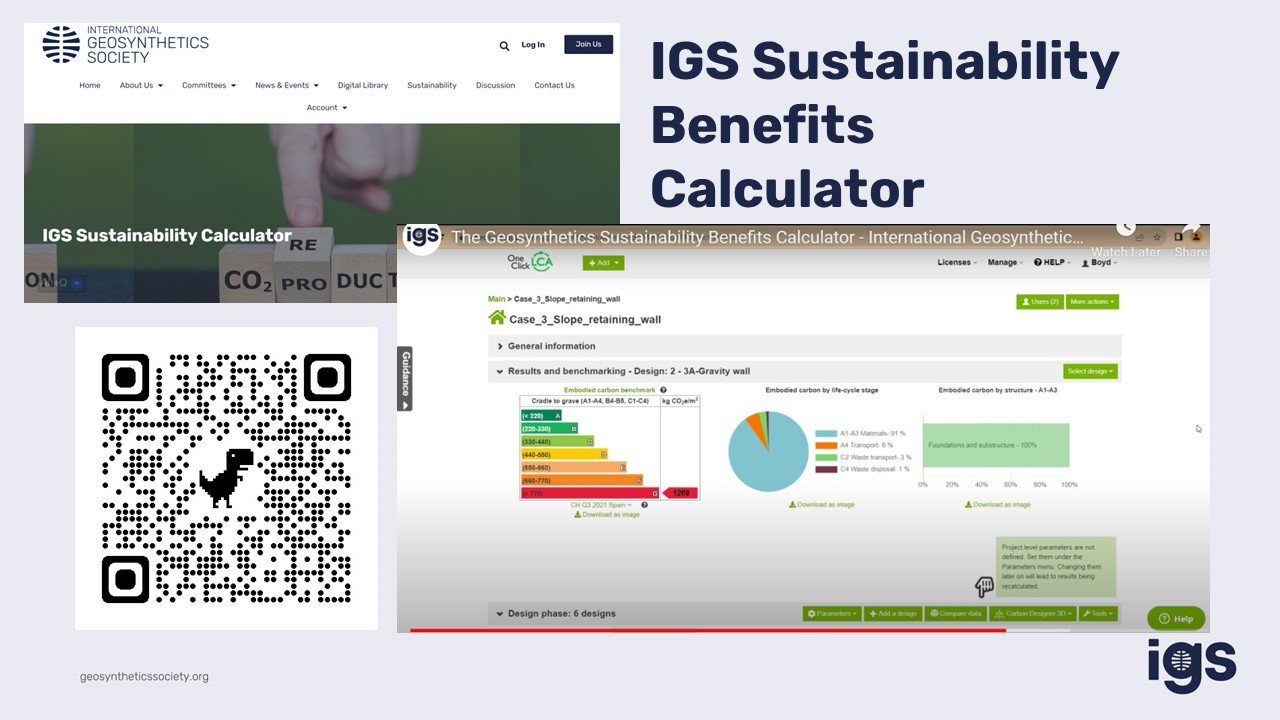Click the blue pie chart

[768, 451]
